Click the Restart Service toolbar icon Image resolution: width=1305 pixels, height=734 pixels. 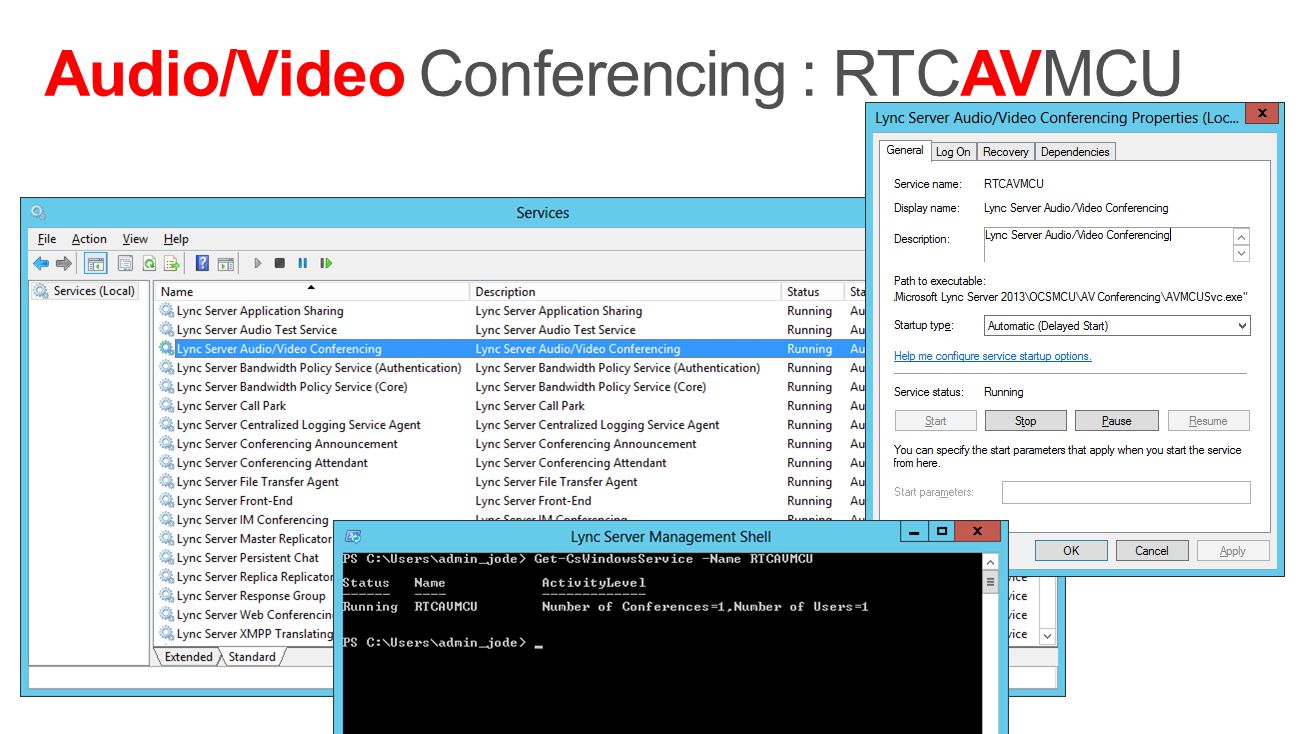(326, 264)
